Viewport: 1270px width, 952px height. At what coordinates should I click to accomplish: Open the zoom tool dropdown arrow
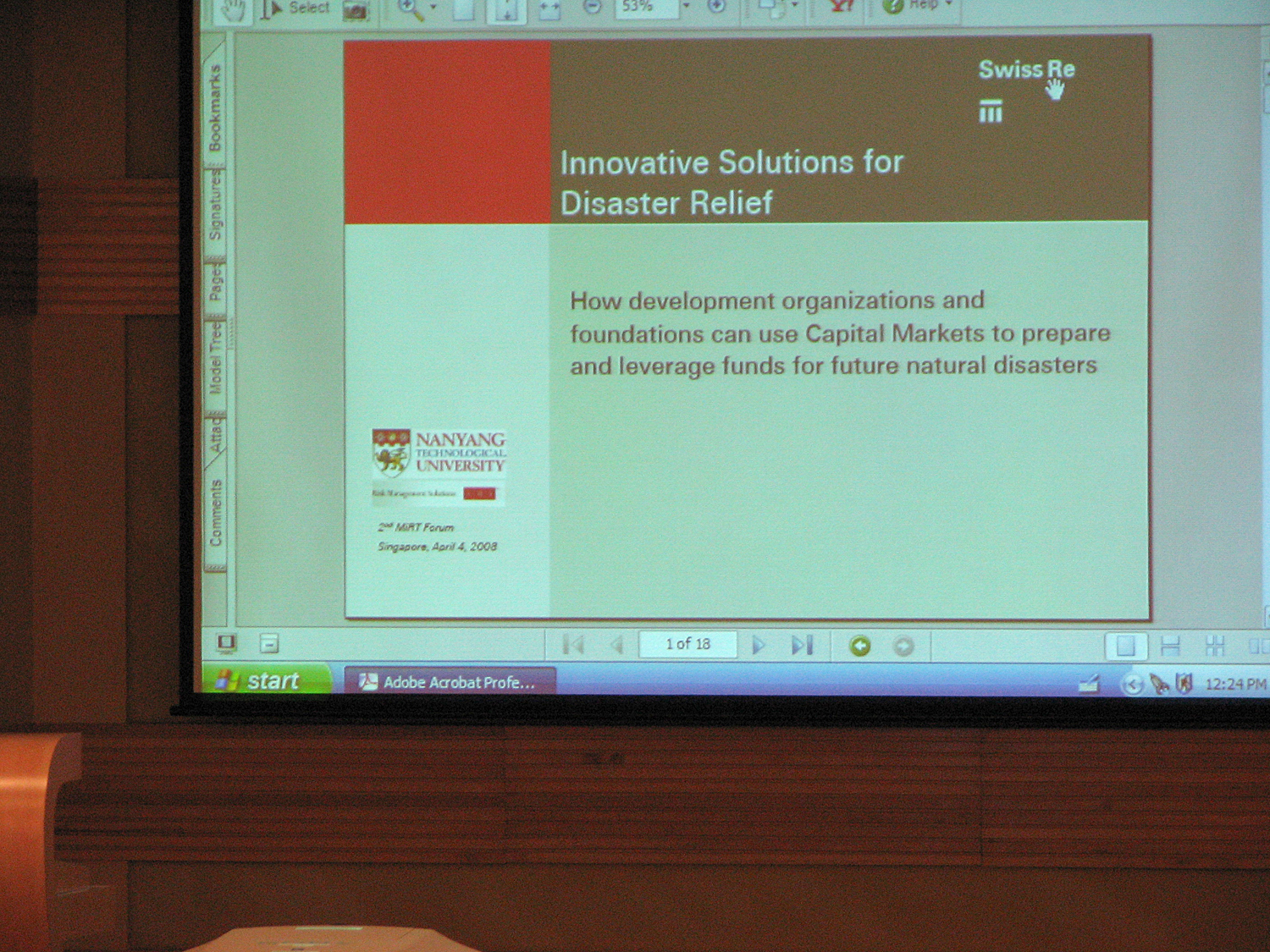(433, 8)
